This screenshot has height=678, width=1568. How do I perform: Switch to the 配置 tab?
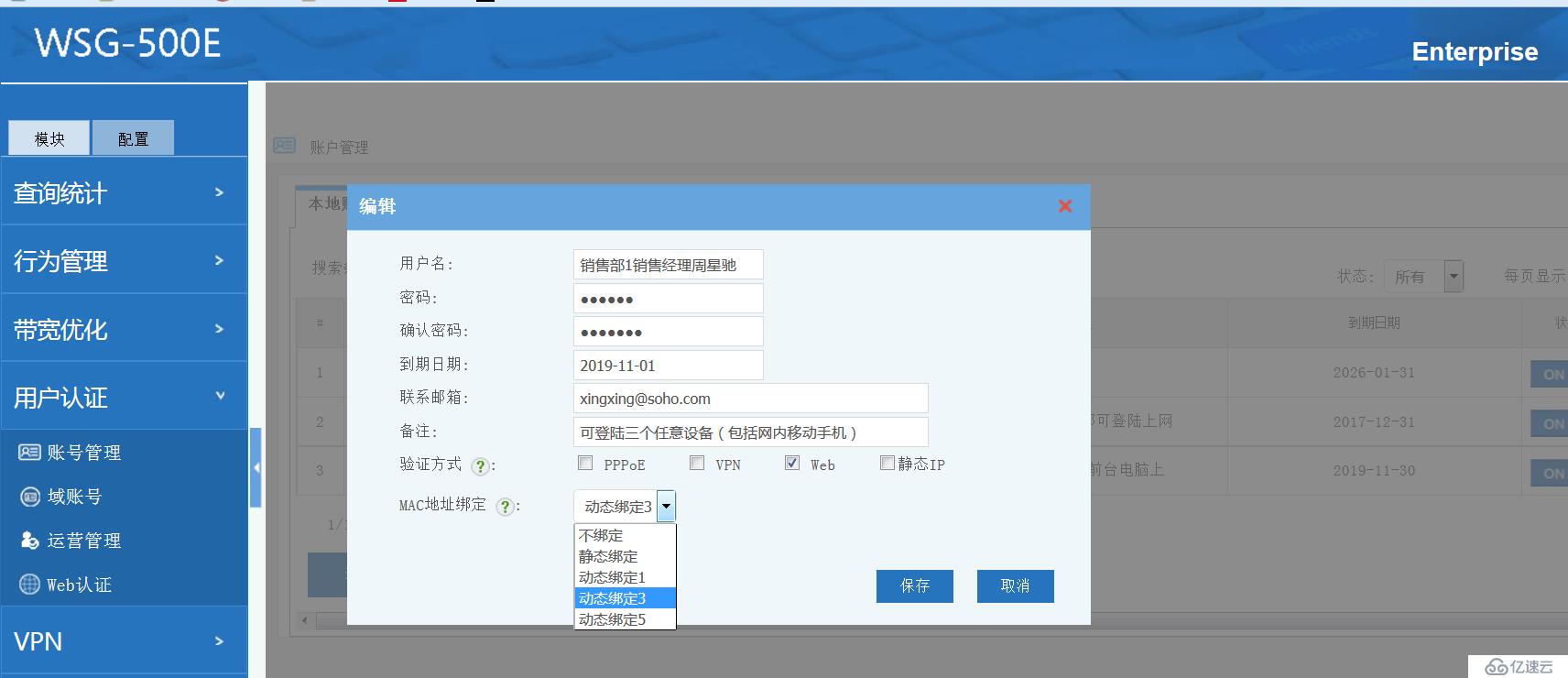click(133, 138)
